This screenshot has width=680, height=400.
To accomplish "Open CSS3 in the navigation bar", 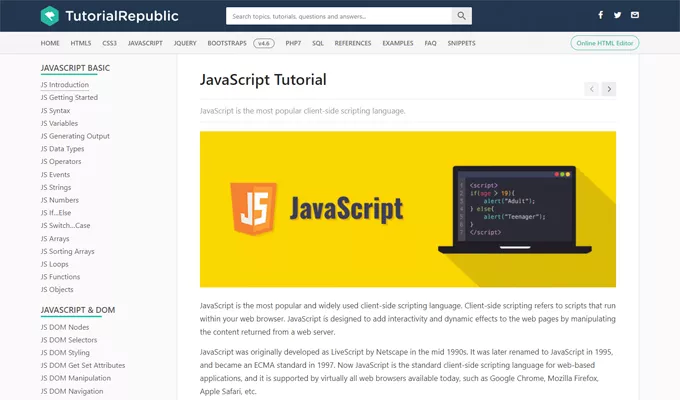I will click(x=109, y=43).
